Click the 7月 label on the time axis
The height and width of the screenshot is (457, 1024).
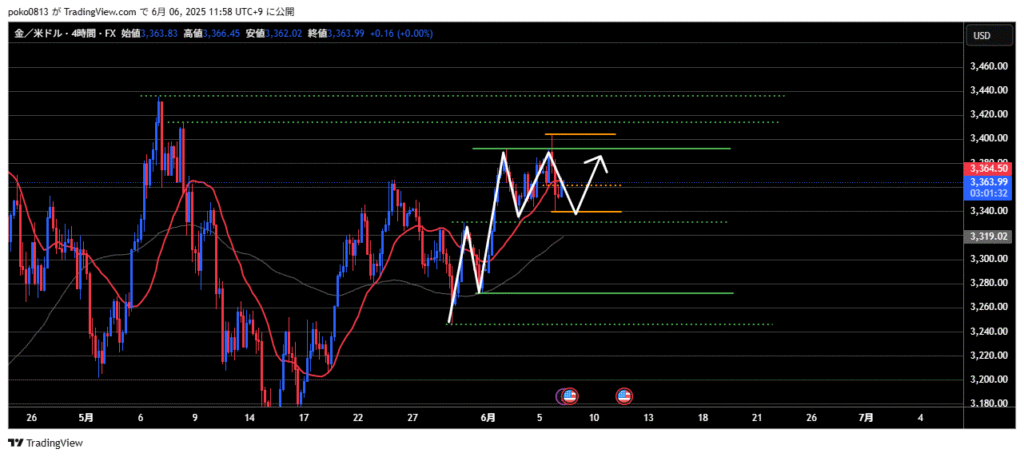tap(866, 417)
